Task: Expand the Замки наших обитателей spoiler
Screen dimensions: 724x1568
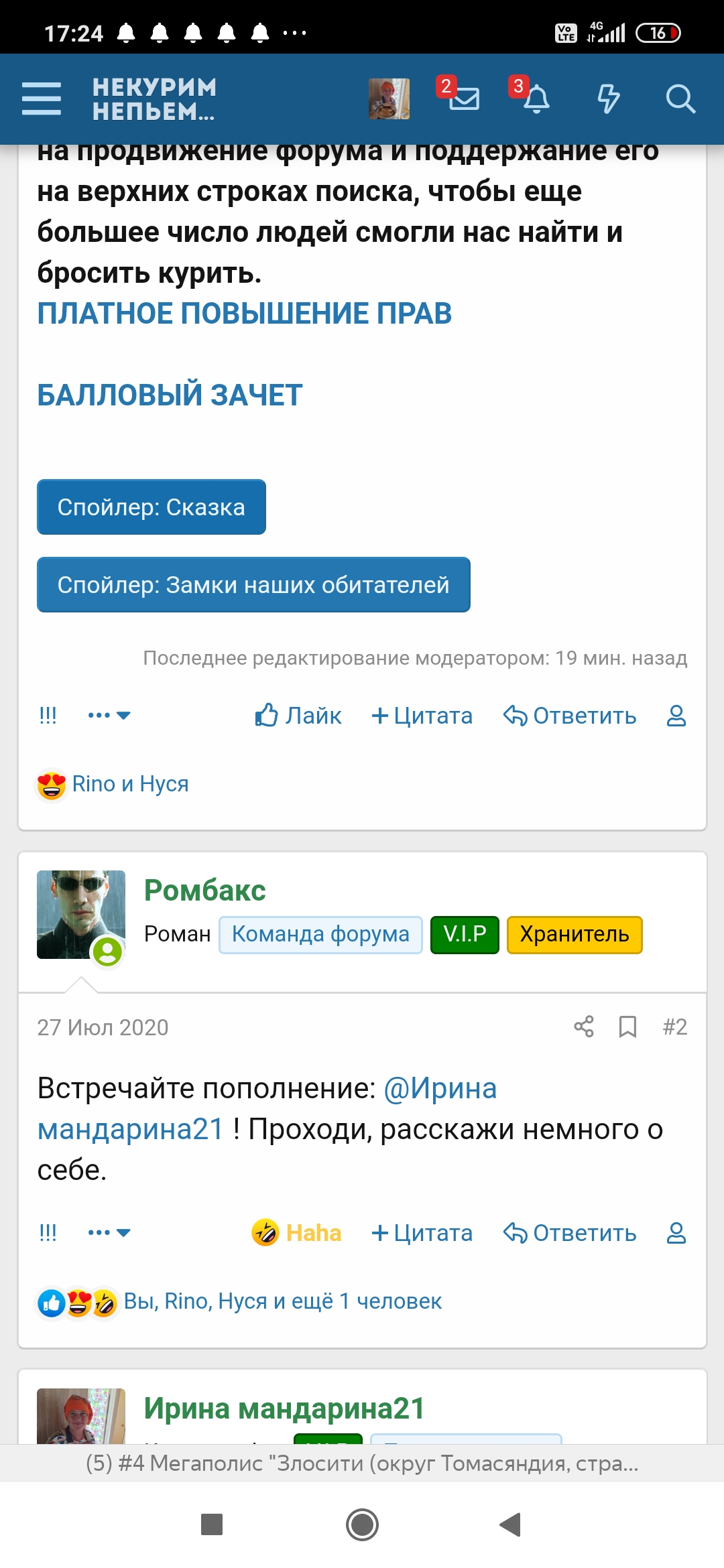Action: [253, 585]
